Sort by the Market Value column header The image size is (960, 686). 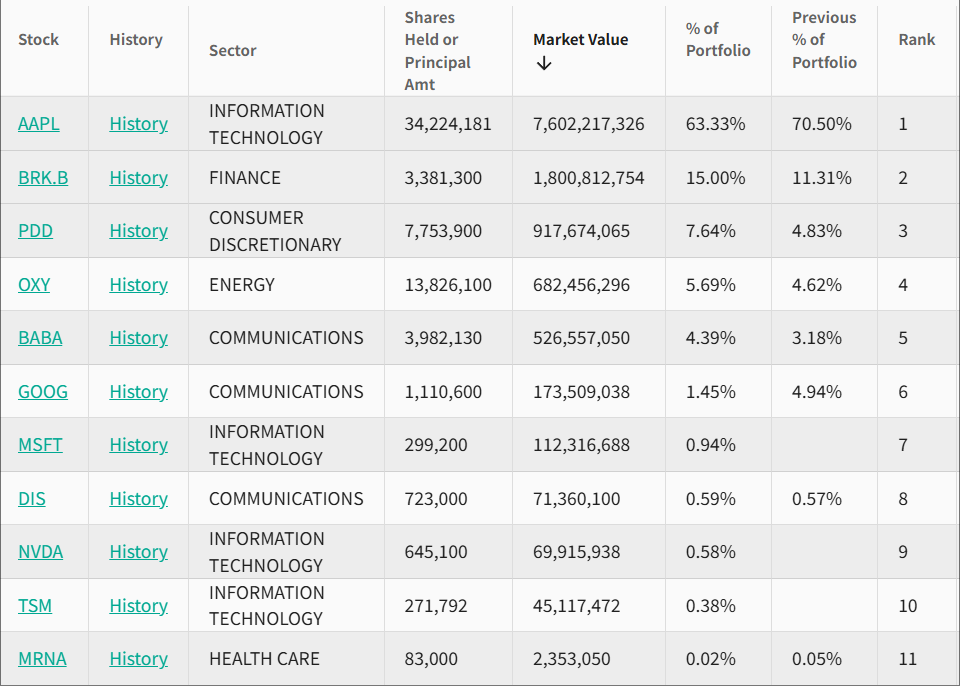tap(580, 40)
